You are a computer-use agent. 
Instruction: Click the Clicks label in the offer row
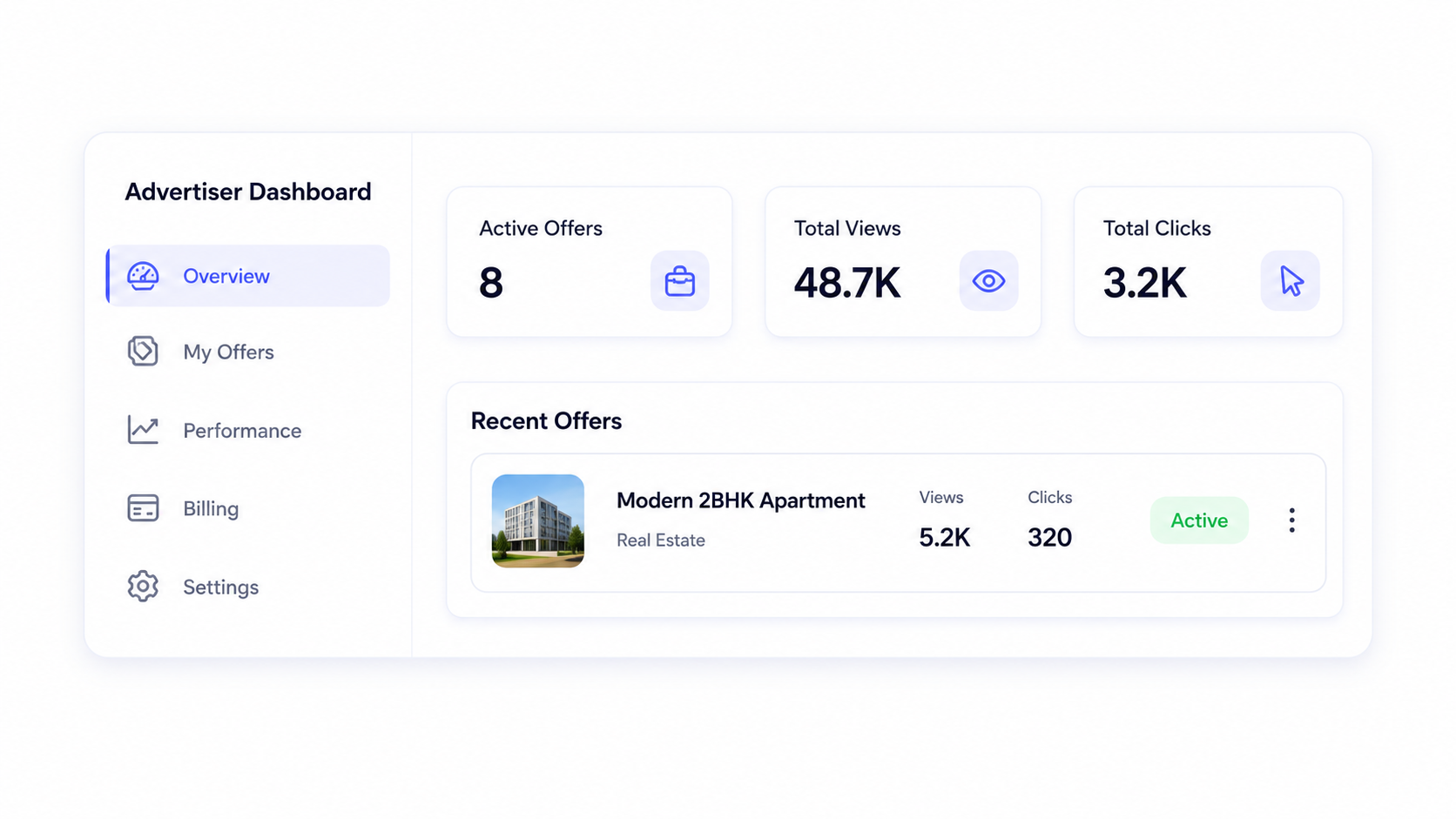click(x=1049, y=497)
